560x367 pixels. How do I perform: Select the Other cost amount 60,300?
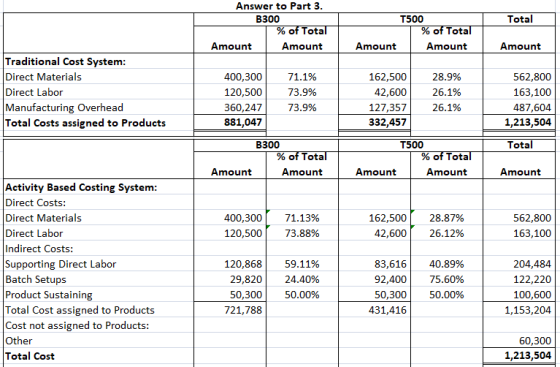535,341
